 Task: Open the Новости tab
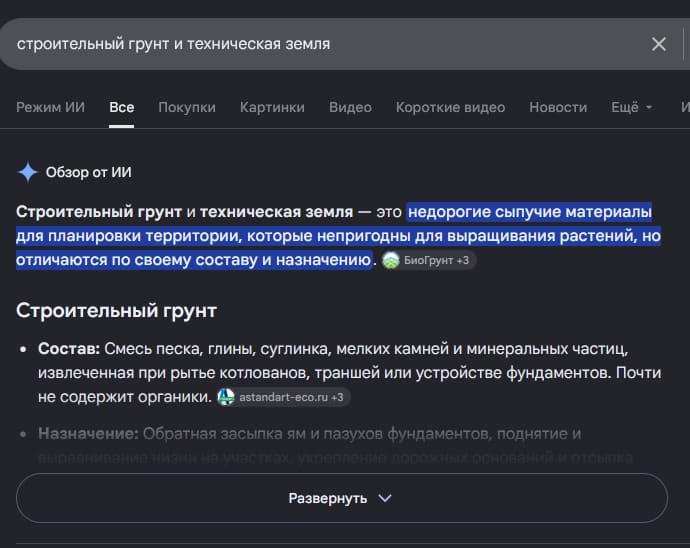558,107
